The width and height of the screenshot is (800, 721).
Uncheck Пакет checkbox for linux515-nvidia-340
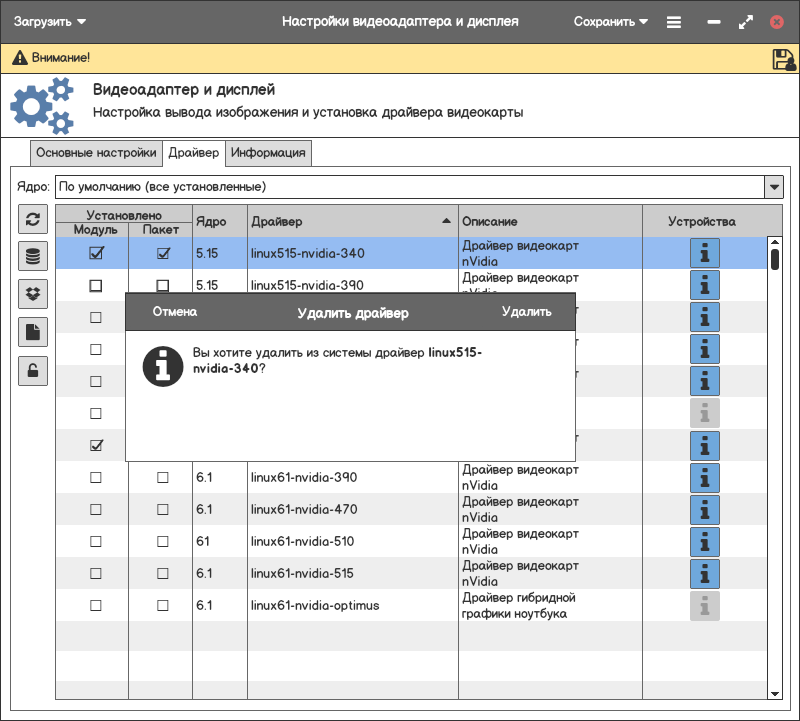[163, 254]
